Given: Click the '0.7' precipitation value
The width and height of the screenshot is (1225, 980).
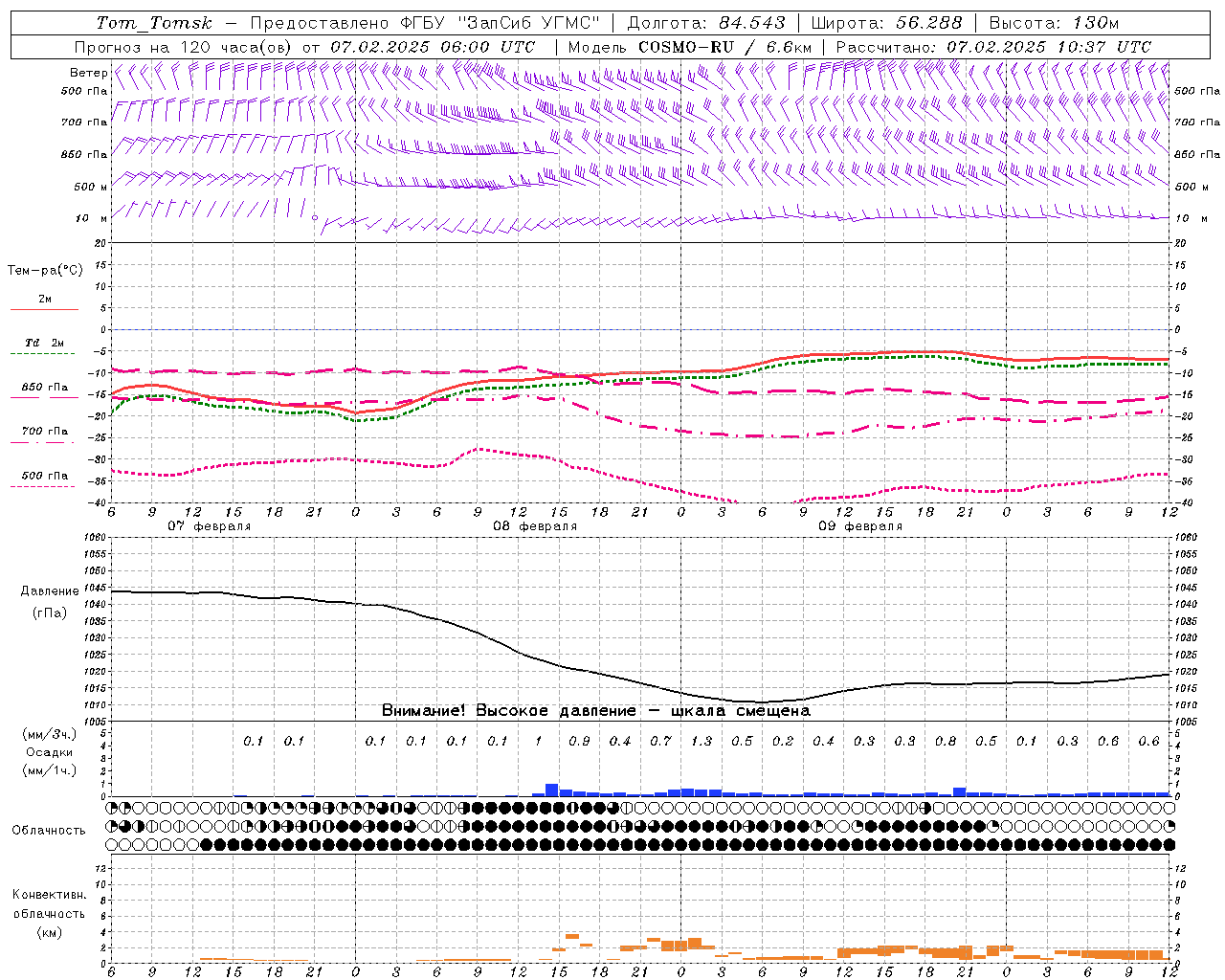Looking at the screenshot, I should tap(660, 741).
